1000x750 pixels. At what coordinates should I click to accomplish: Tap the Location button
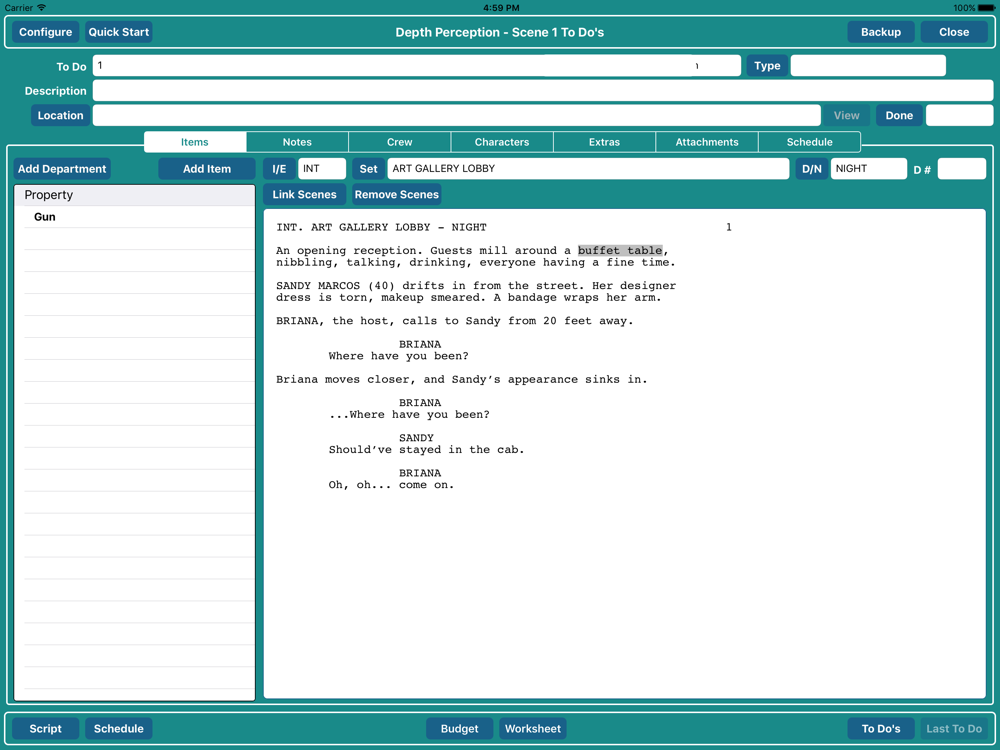coord(61,115)
